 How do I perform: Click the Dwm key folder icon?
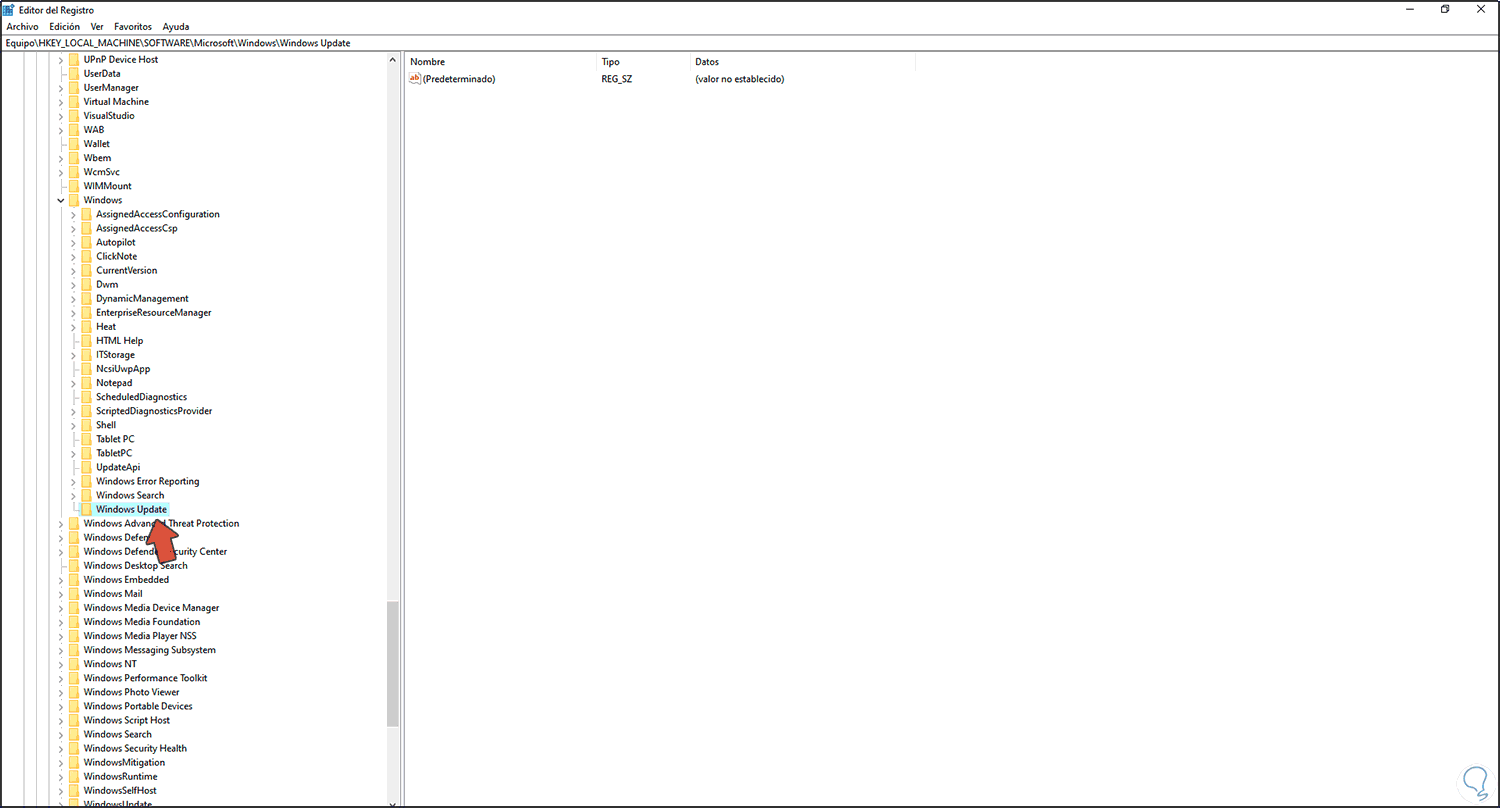coord(87,284)
